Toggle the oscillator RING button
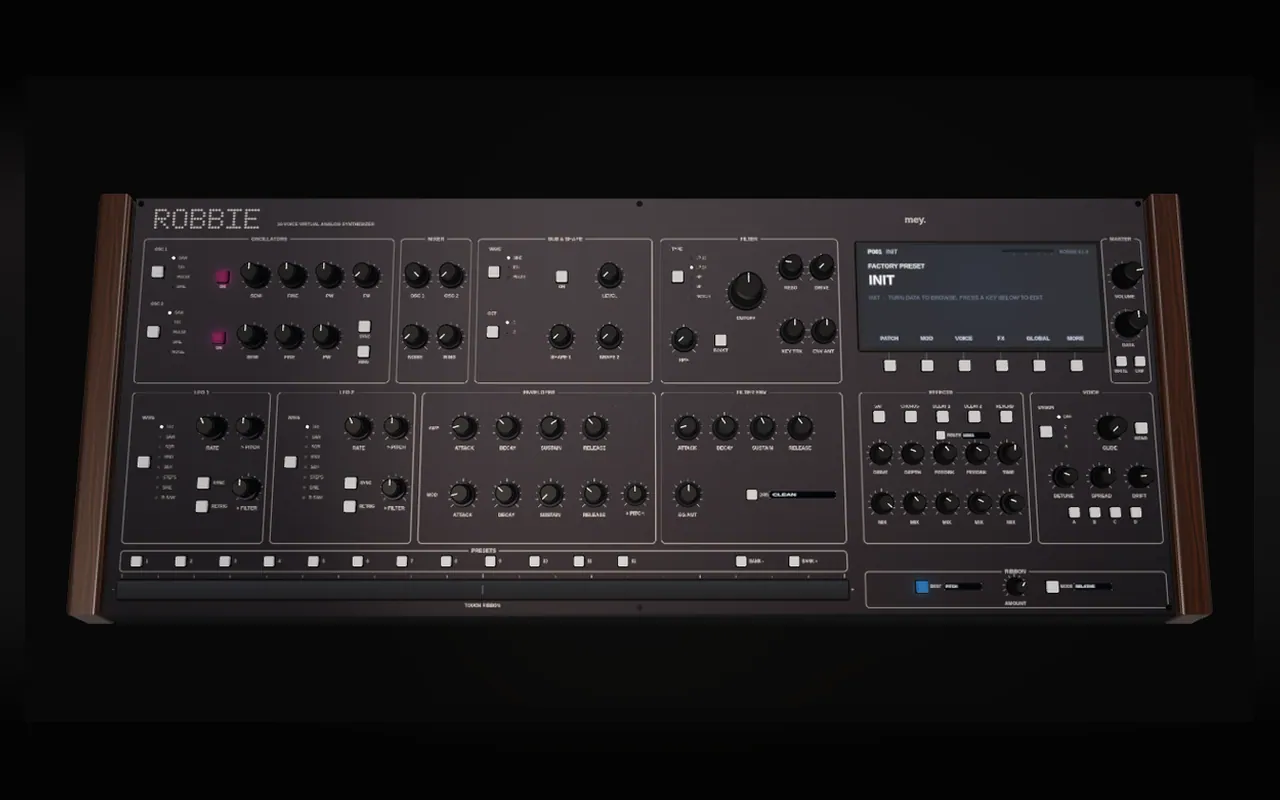Screen dimensions: 1280x800 coord(363,351)
